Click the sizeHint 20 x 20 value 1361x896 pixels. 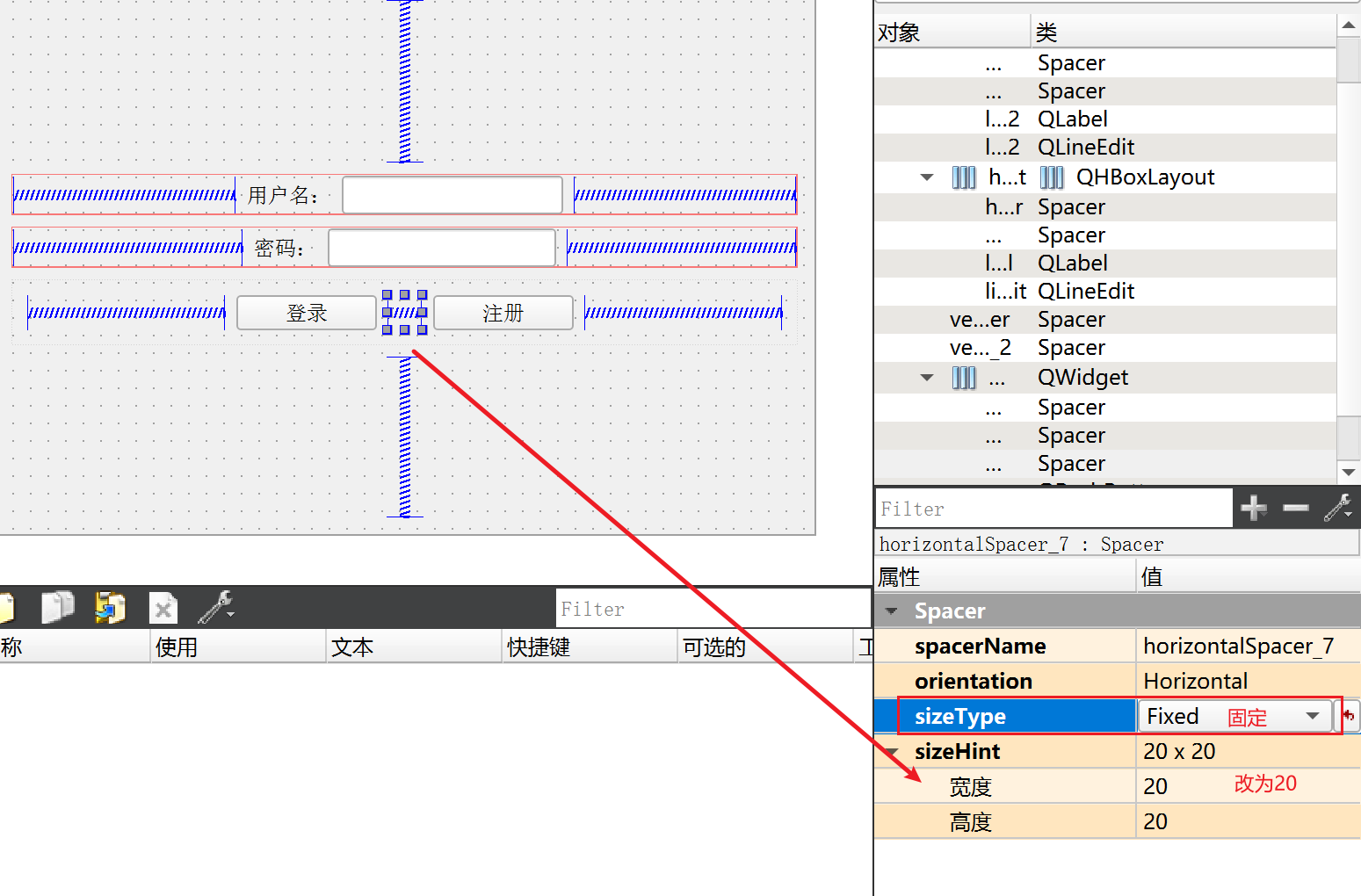click(x=1179, y=751)
